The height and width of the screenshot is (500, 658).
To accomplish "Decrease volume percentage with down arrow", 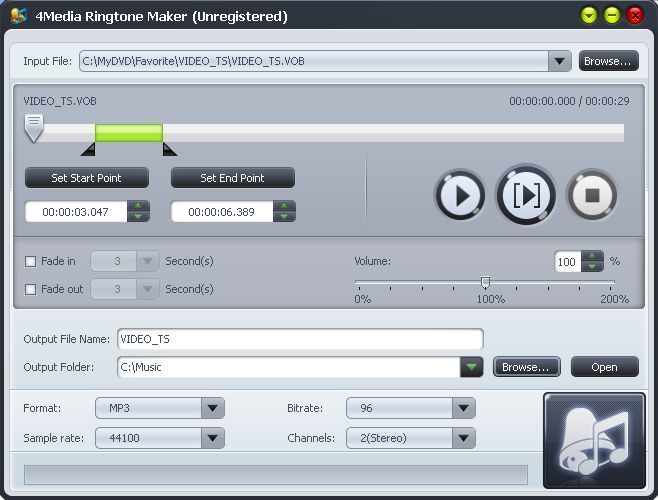I will (592, 267).
